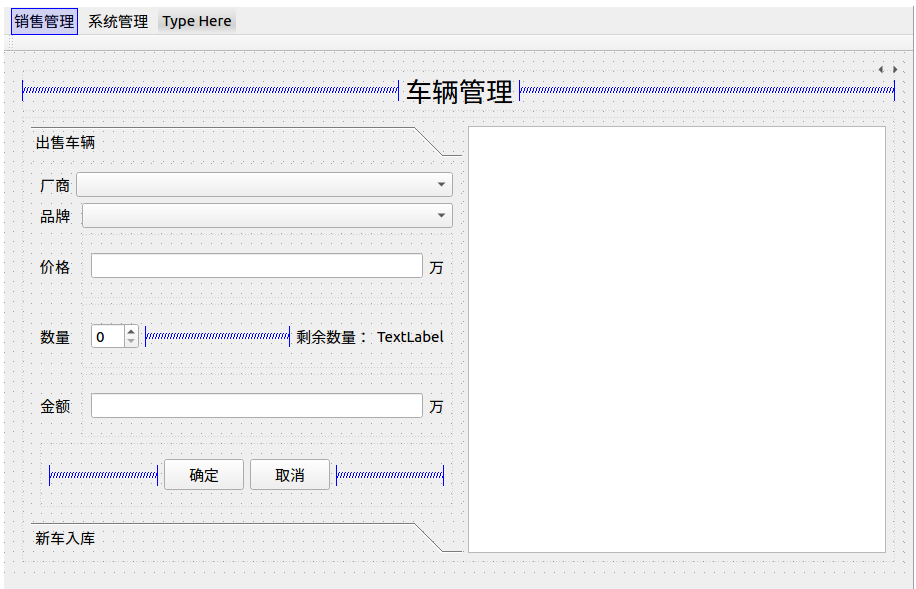Screen dimensions: 916x589
Task: Select the 新车入库 toolbox tab
Action: (x=246, y=538)
